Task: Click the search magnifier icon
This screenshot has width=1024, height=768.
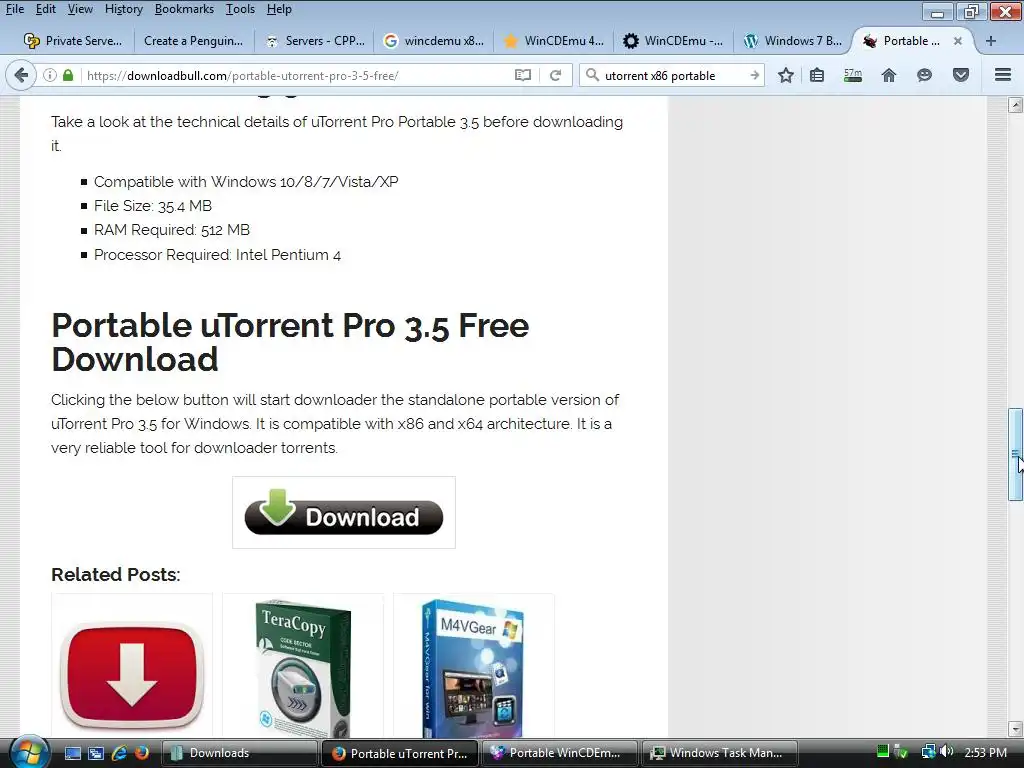Action: (592, 75)
